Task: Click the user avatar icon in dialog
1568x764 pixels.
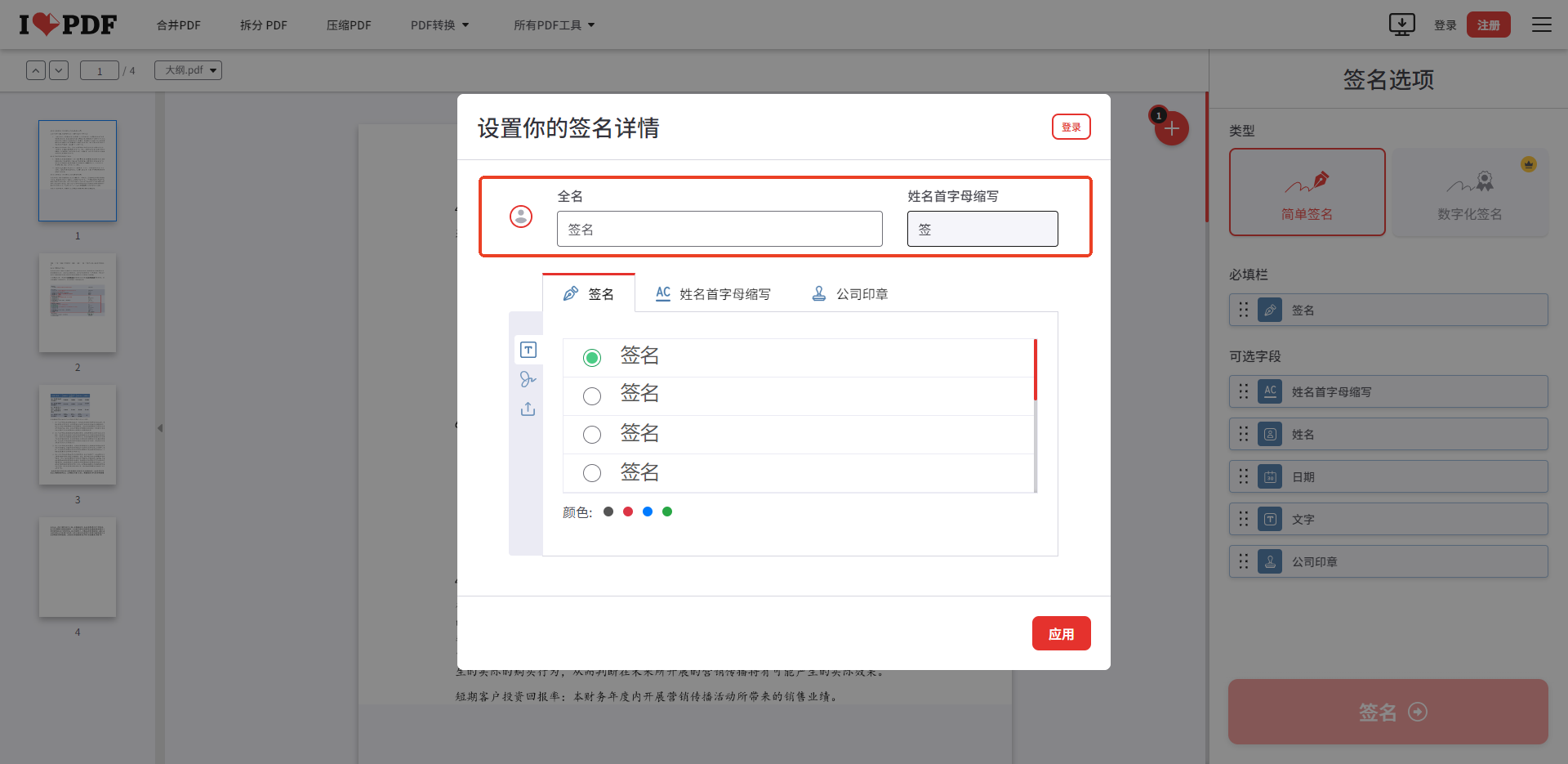Action: click(x=521, y=217)
